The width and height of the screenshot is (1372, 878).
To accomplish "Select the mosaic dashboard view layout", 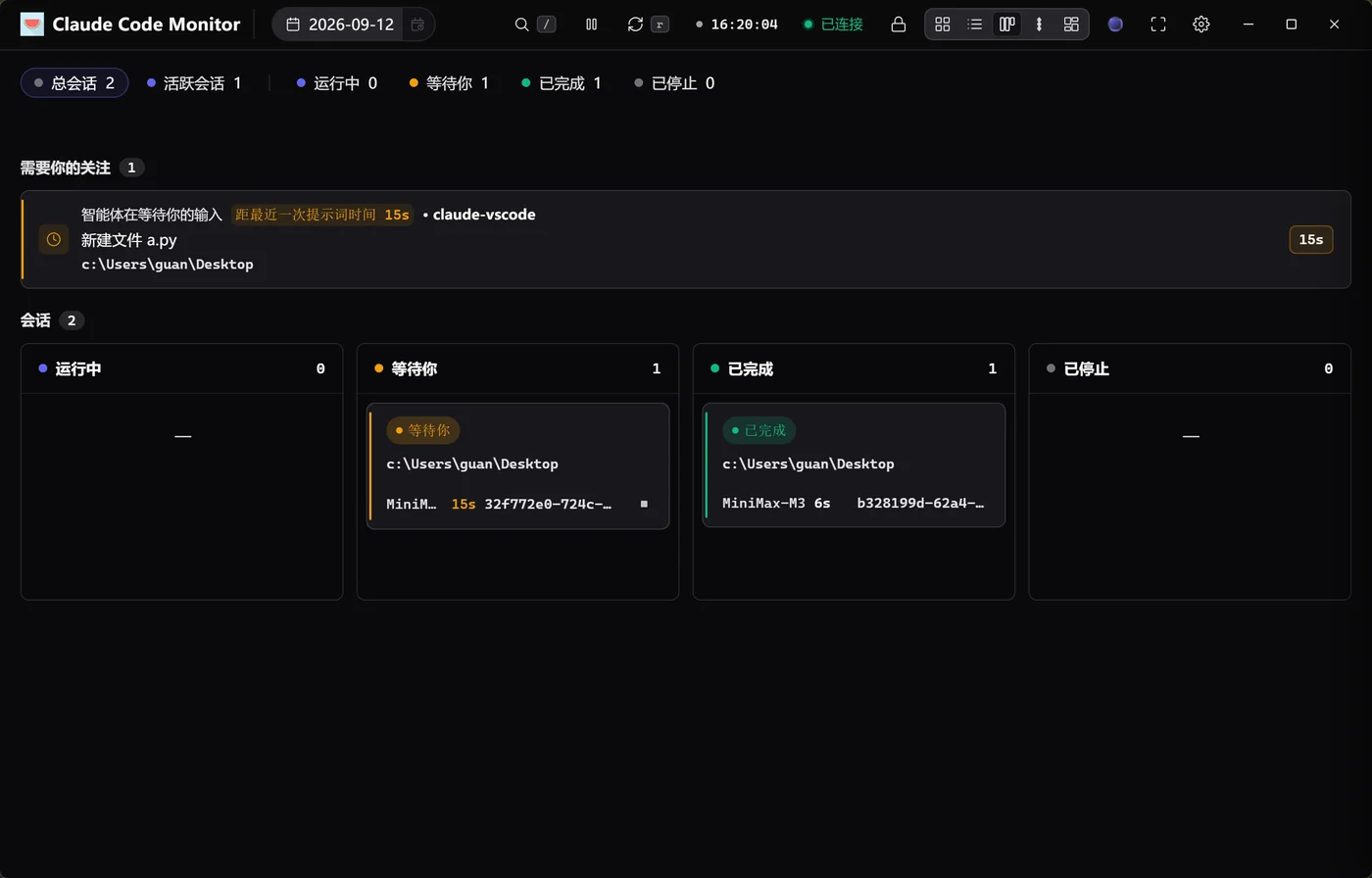I will pos(1071,24).
